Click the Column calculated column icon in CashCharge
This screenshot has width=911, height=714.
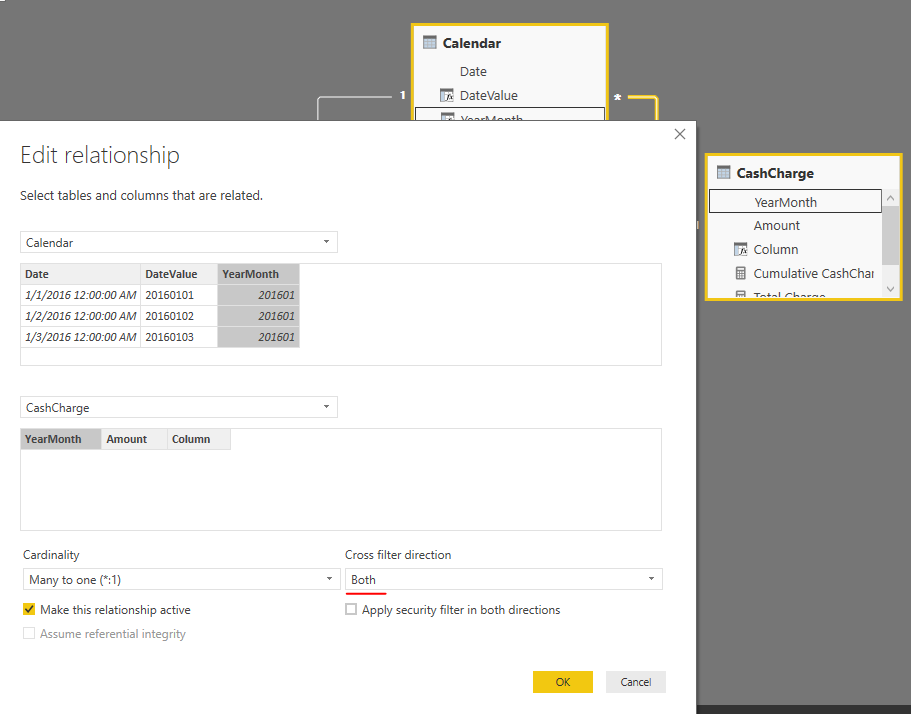pos(741,249)
